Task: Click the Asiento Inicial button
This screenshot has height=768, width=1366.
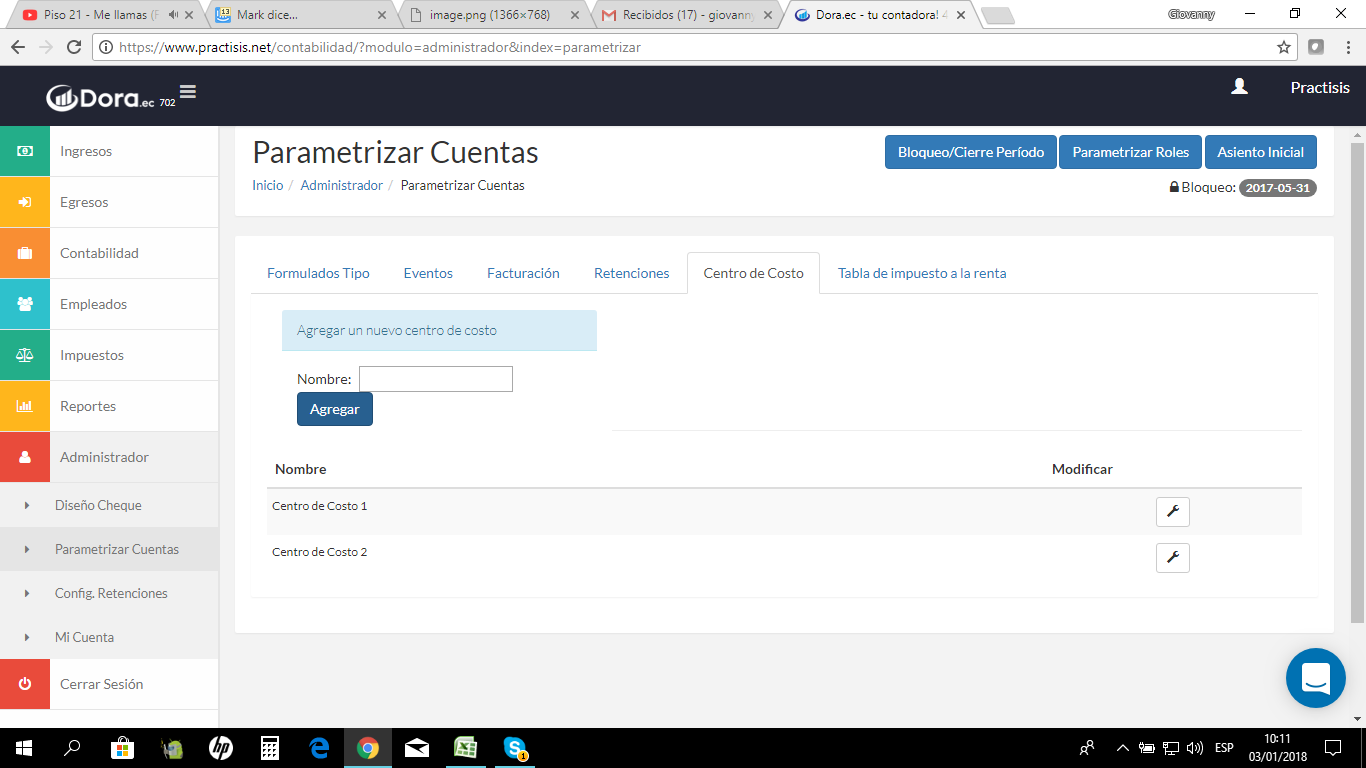Action: pyautogui.click(x=1261, y=152)
